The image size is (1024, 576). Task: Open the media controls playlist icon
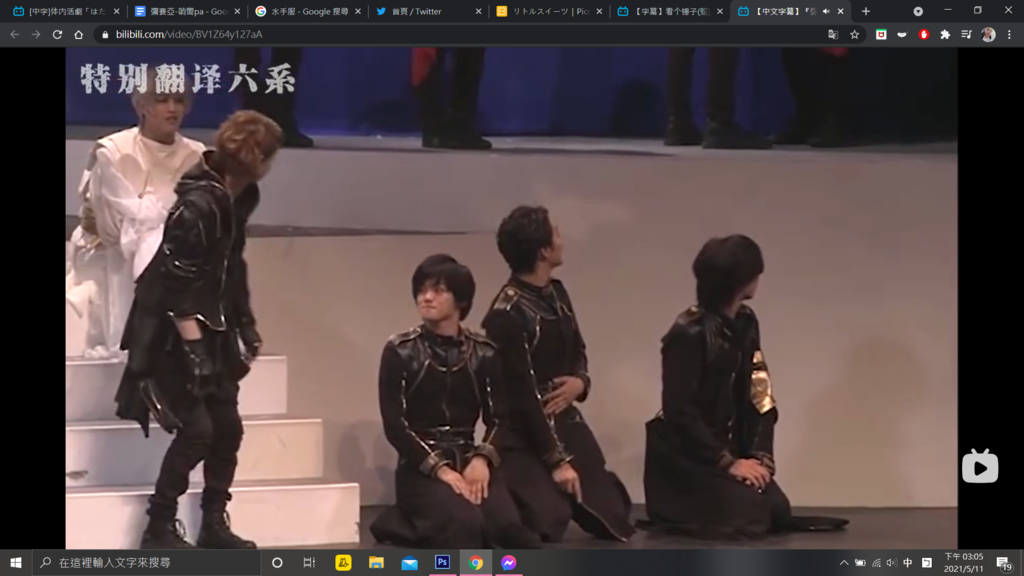(967, 35)
